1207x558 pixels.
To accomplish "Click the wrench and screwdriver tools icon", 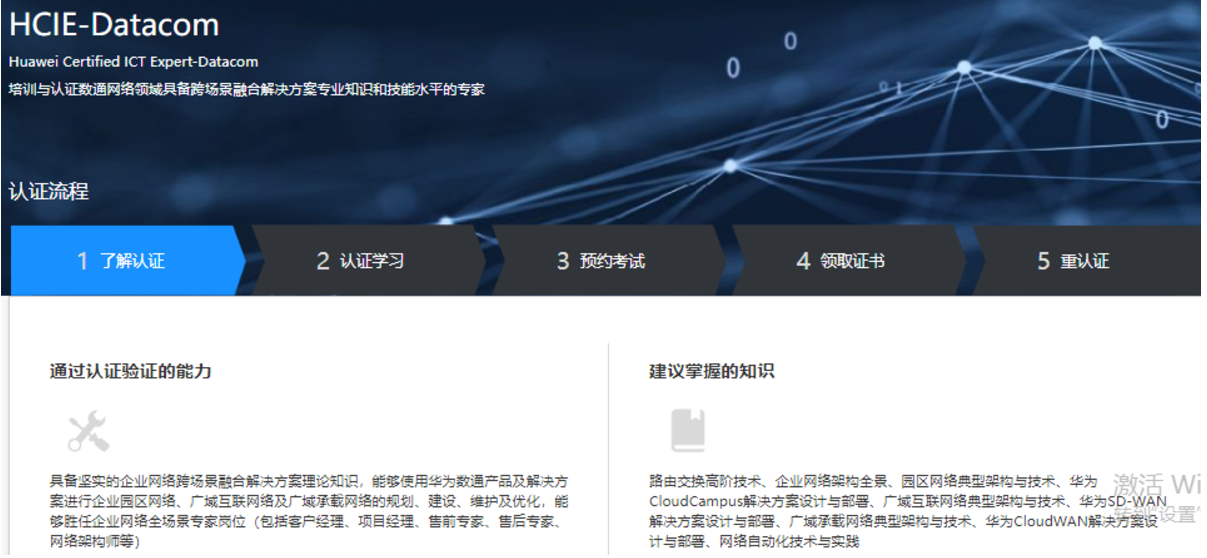I will [88, 431].
